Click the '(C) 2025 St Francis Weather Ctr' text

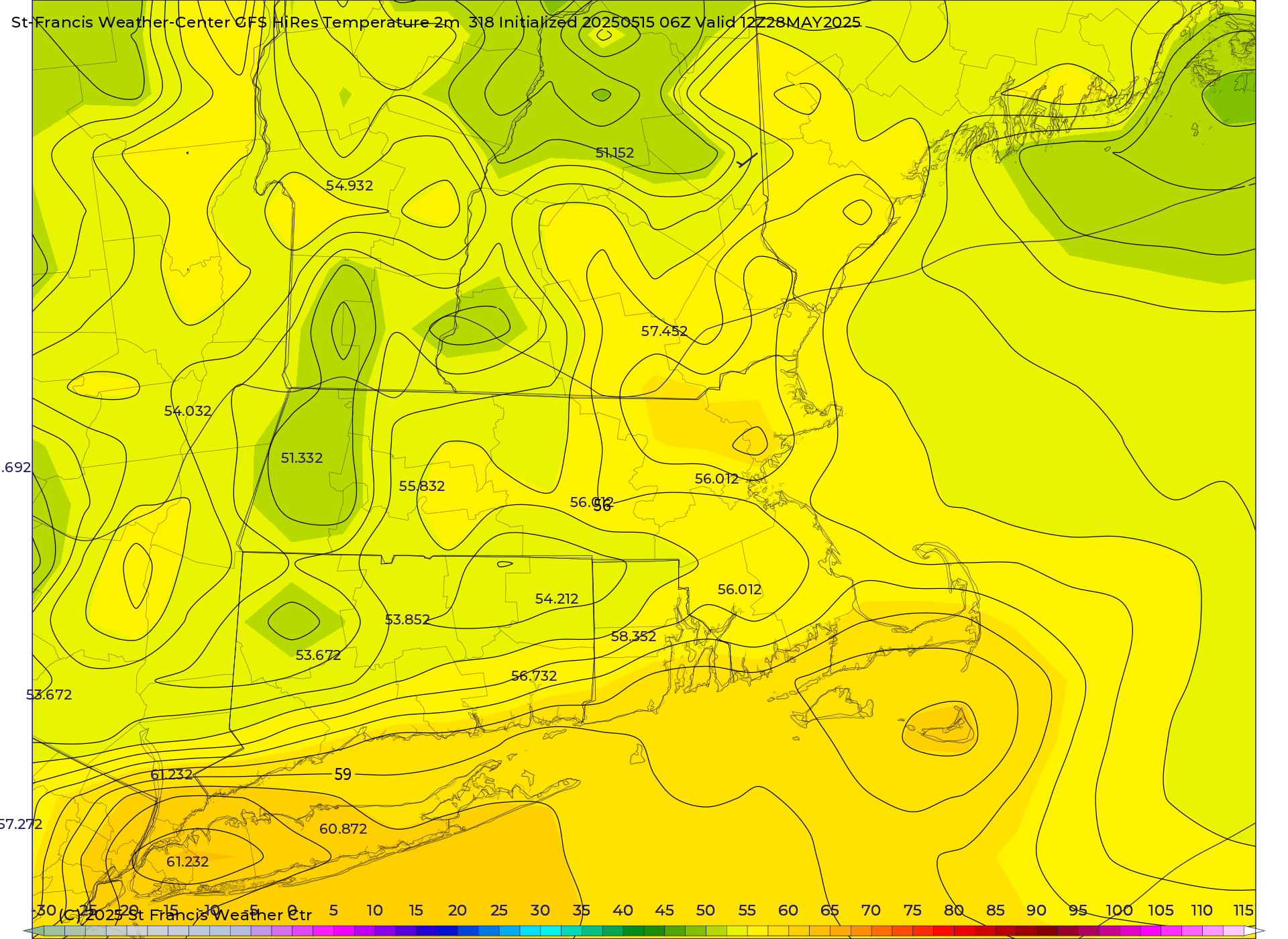pyautogui.click(x=185, y=916)
